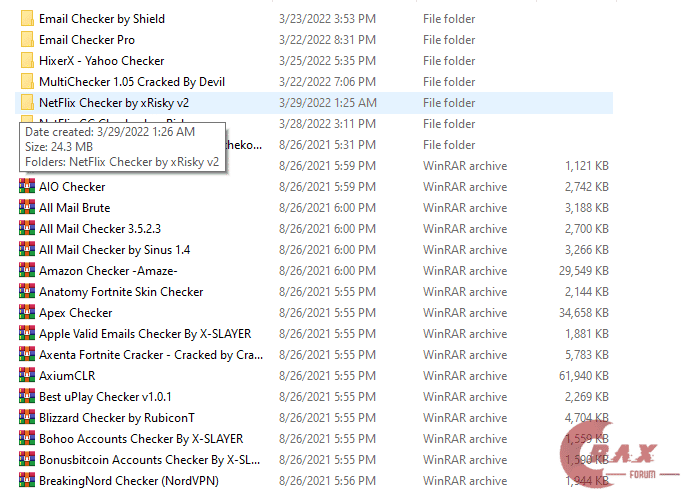Click the name NetFlix Checker by xRisky v2
The height and width of the screenshot is (490, 681).
click(114, 103)
